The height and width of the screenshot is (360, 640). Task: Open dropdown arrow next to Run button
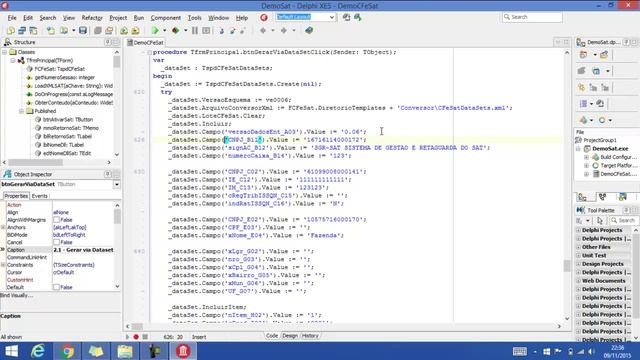tap(164, 31)
